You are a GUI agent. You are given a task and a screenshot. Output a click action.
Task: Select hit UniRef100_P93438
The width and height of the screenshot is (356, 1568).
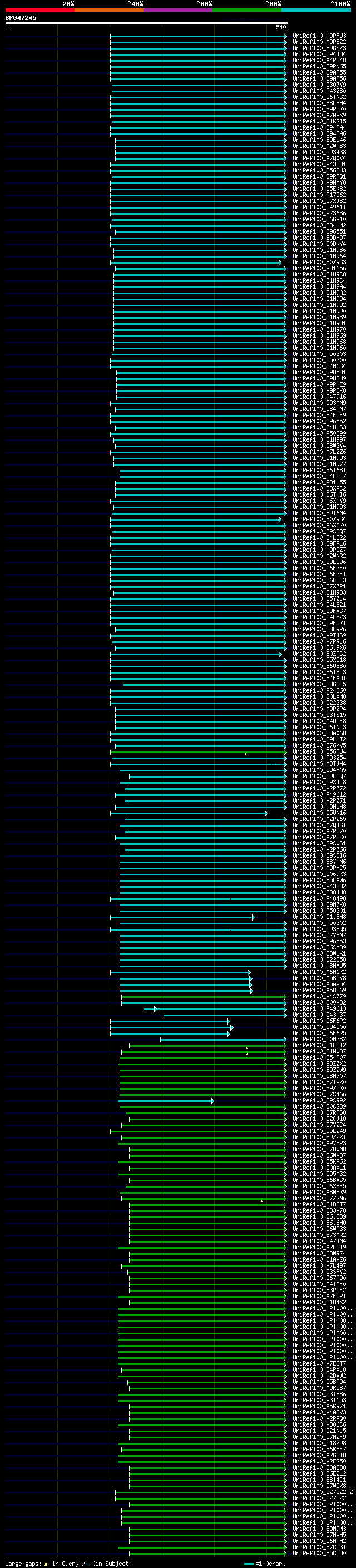pyautogui.click(x=319, y=152)
